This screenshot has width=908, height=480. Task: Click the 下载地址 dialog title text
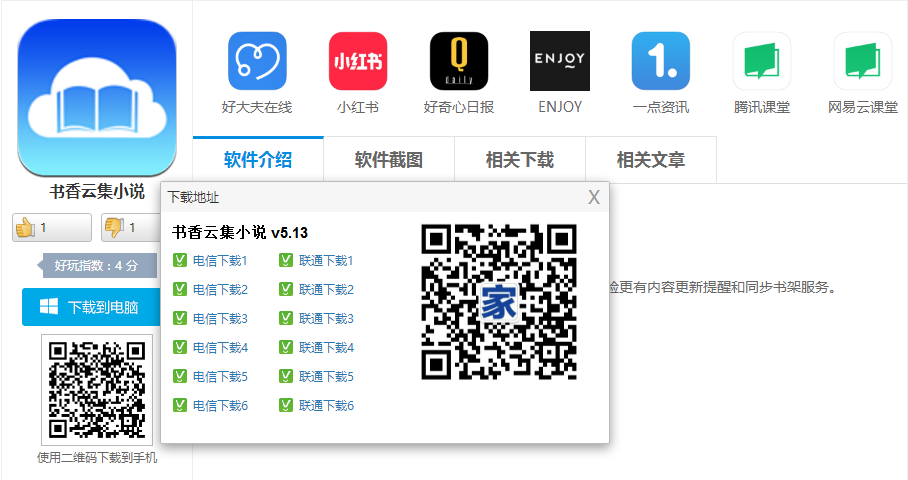[193, 197]
